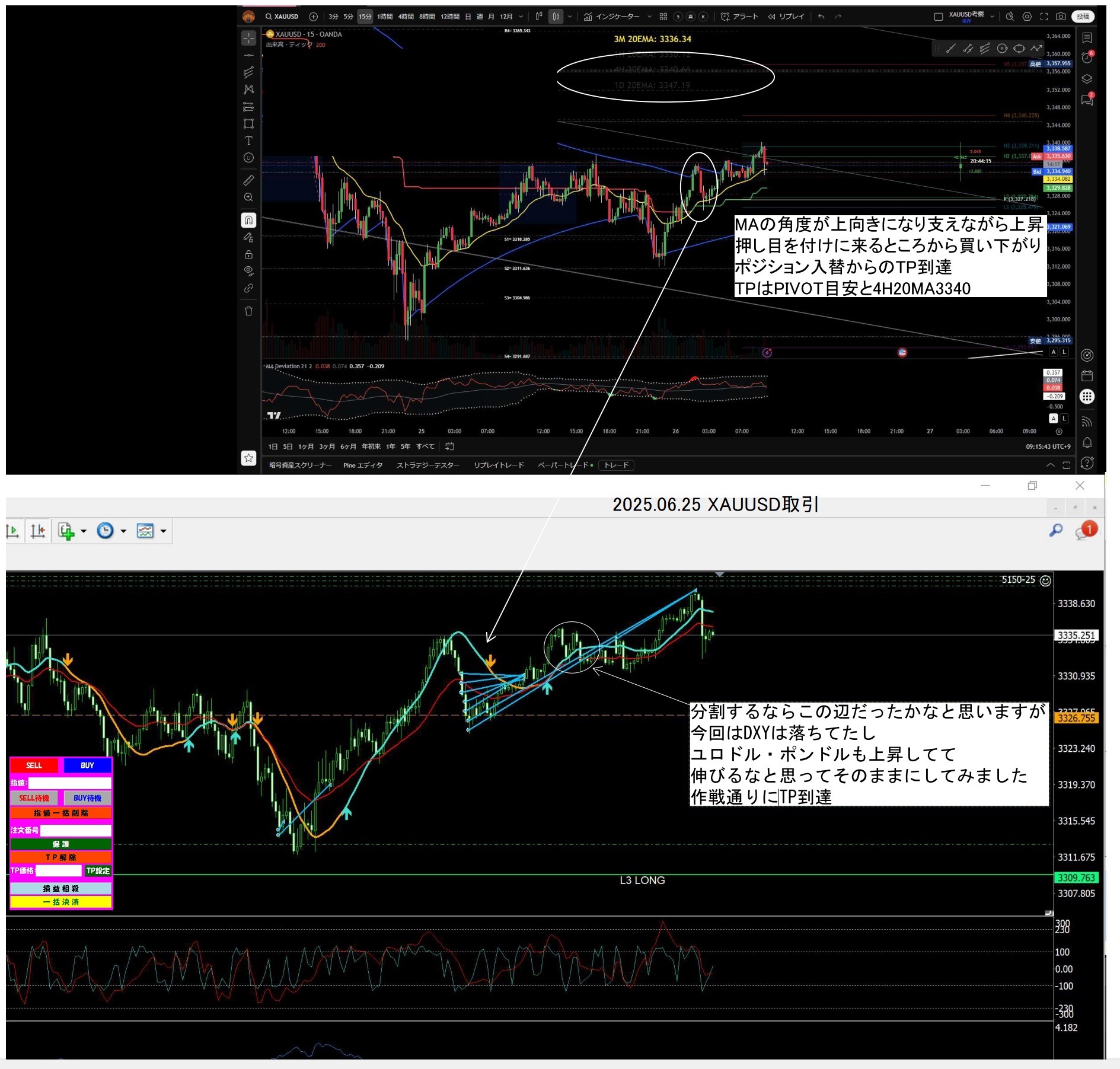The width and height of the screenshot is (1120, 1069).
Task: Expand the MT4 new chart dropdown arrow
Action: [x=84, y=531]
